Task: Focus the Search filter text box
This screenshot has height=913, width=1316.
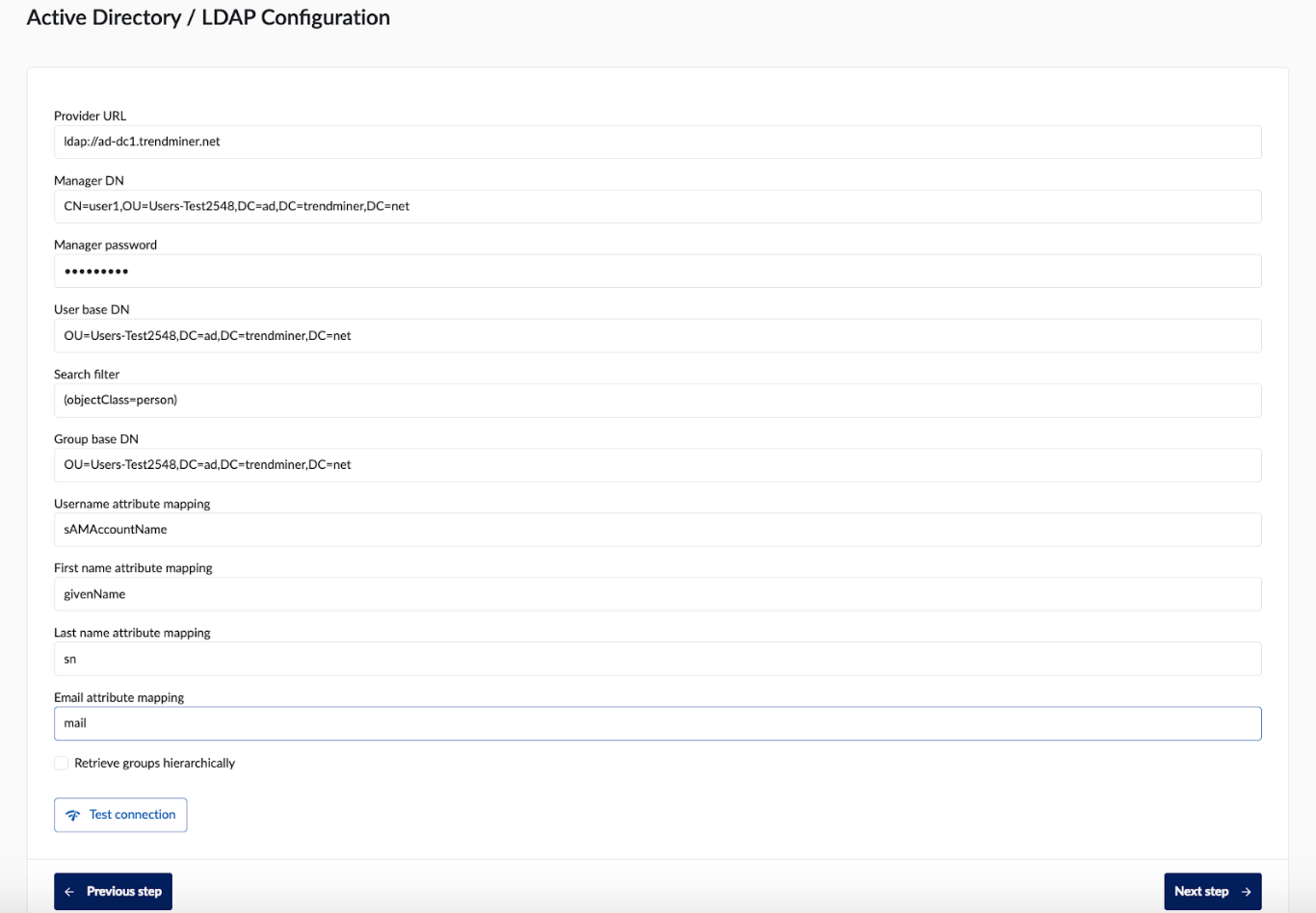Action: point(657,401)
